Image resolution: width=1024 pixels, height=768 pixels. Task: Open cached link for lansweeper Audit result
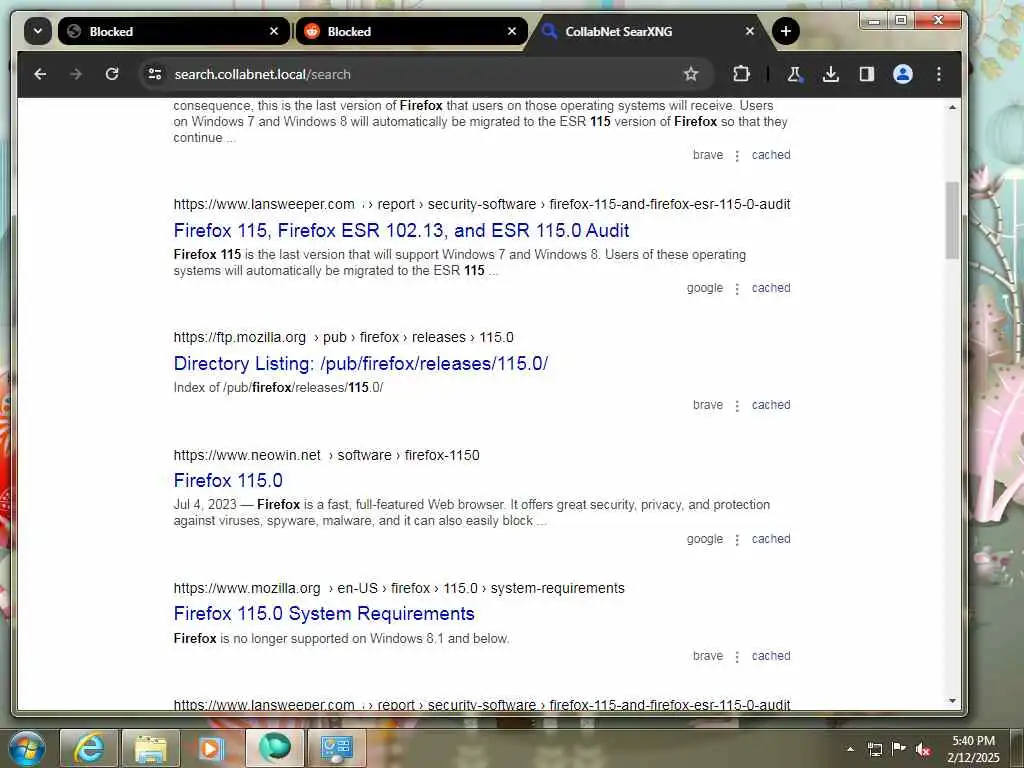click(771, 288)
